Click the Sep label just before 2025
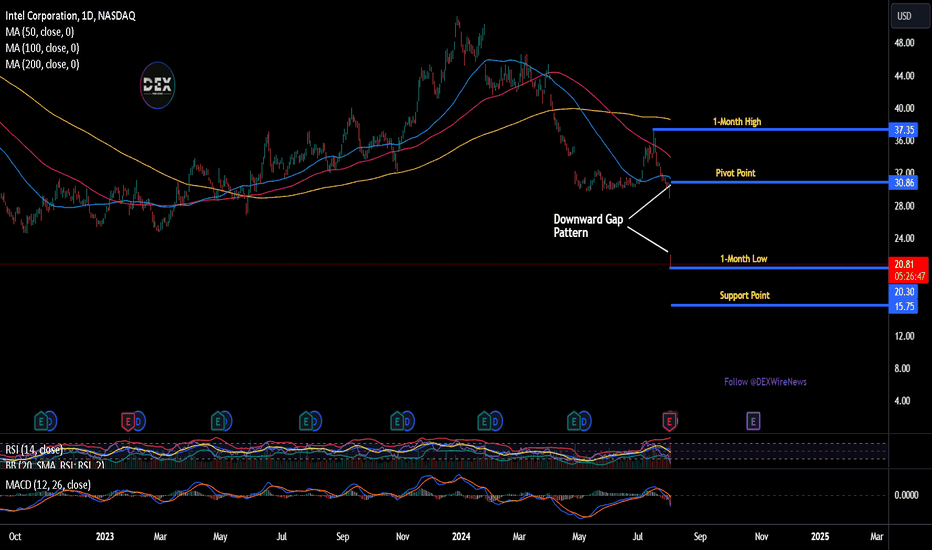The height and width of the screenshot is (550, 932). [700, 536]
